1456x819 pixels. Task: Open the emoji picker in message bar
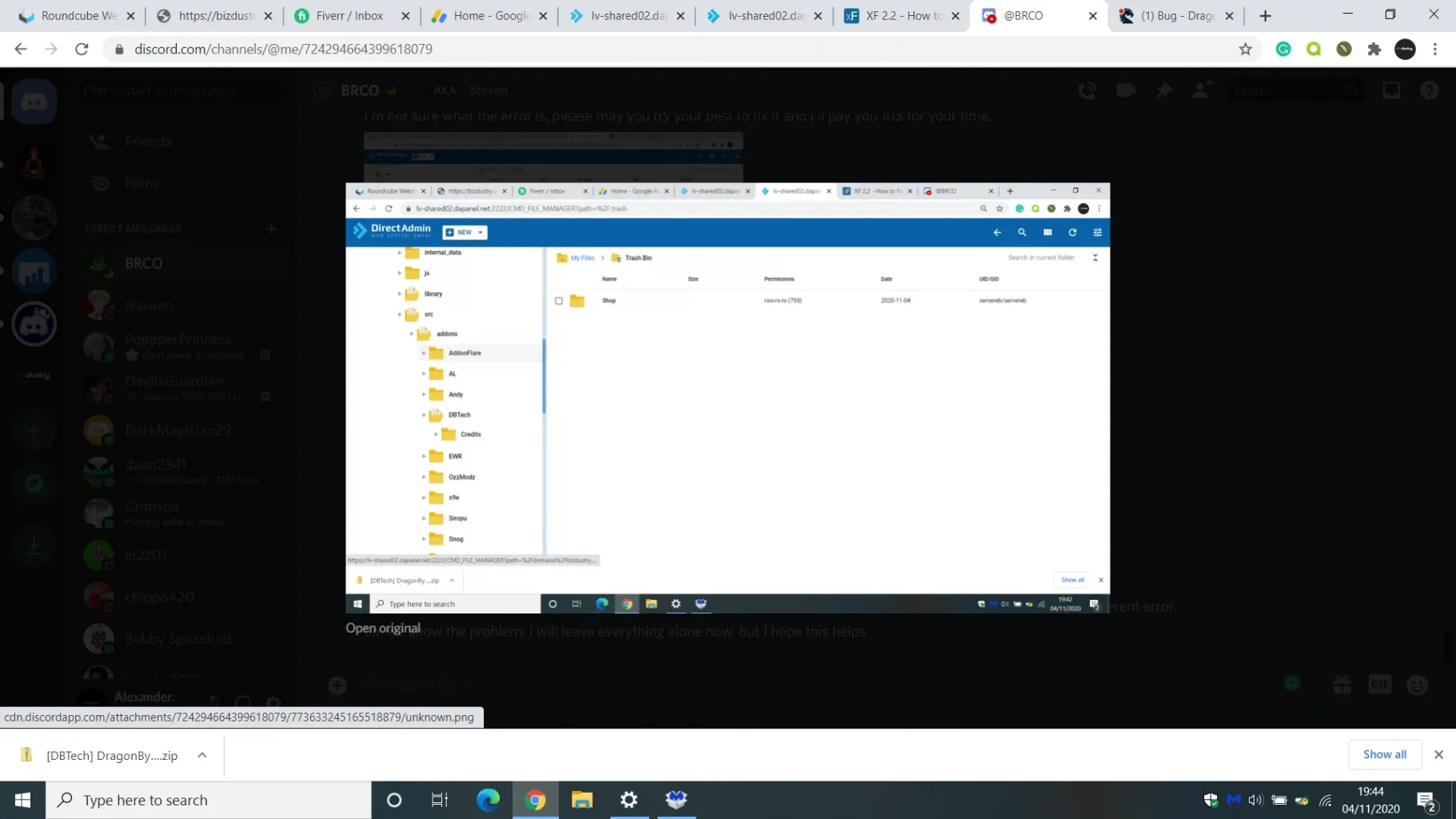pyautogui.click(x=1417, y=685)
